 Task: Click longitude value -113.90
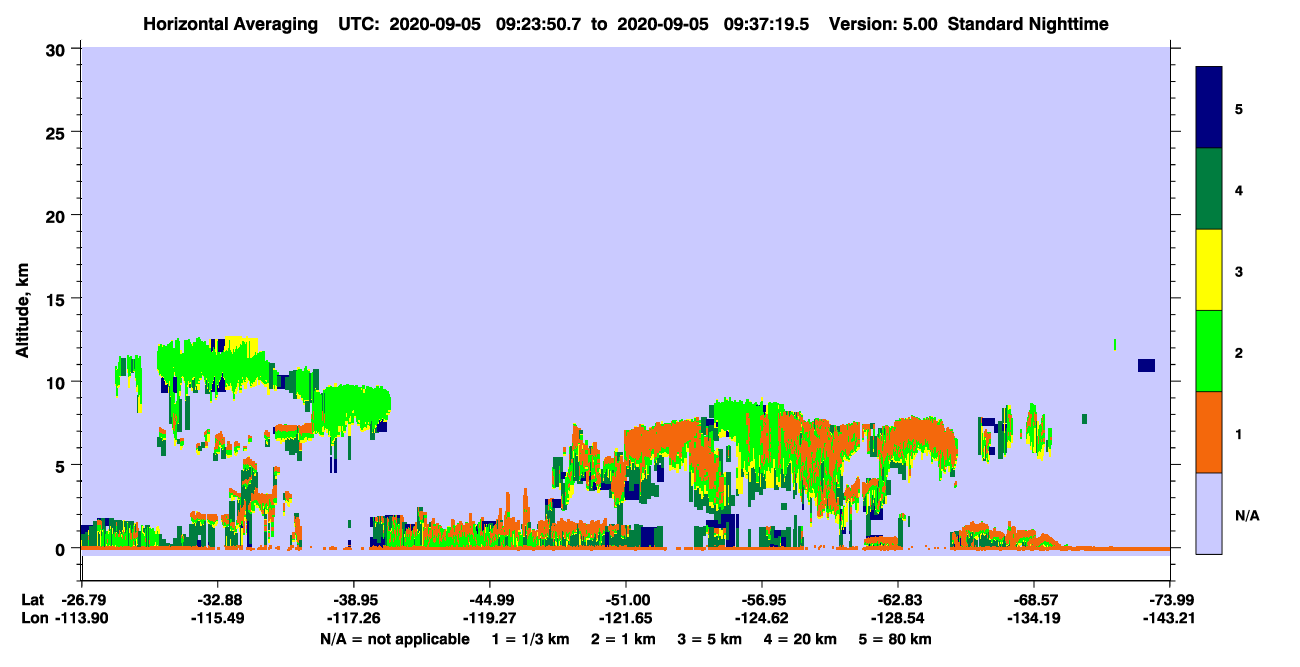(x=81, y=618)
